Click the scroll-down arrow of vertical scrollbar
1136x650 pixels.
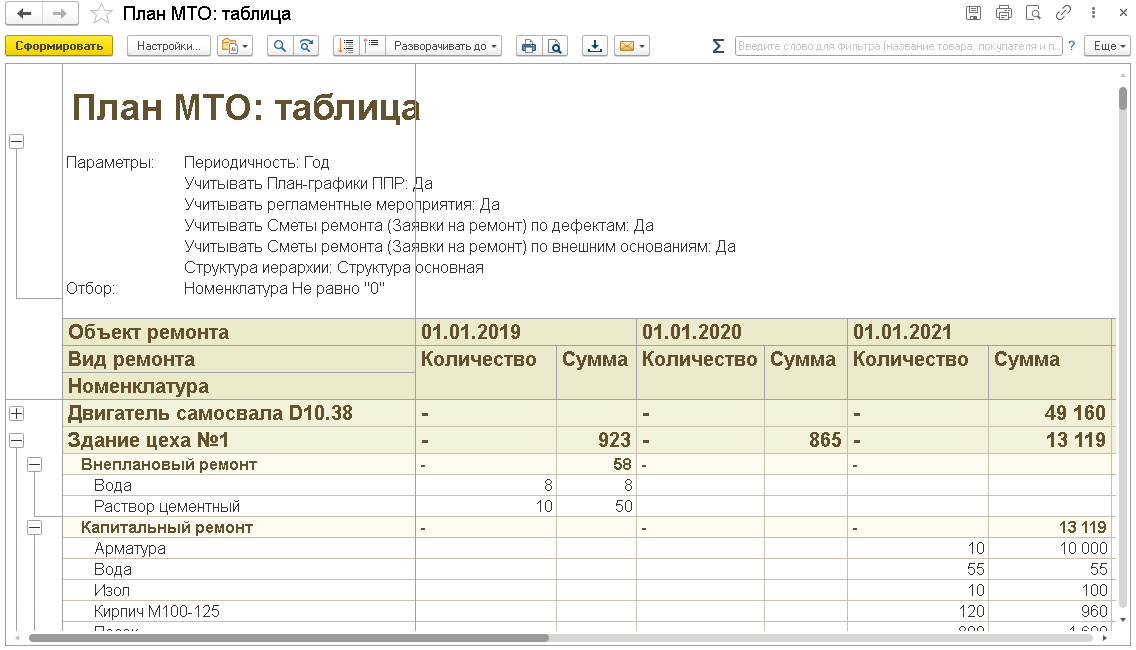coord(1123,620)
